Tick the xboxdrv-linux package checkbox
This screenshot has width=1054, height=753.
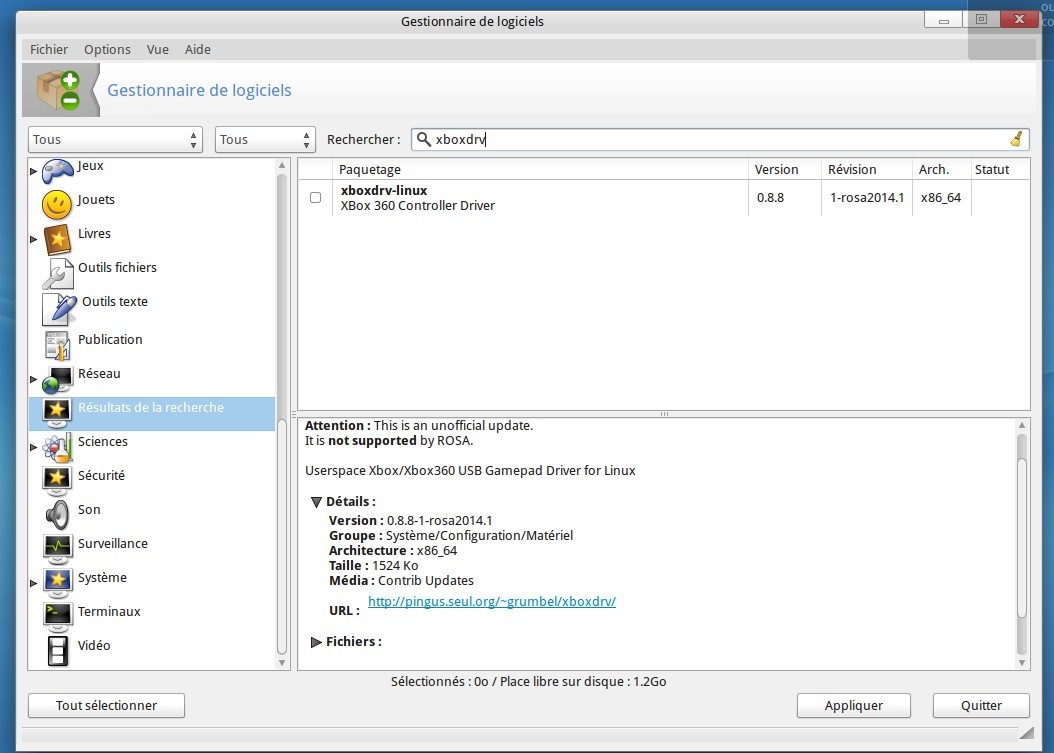coord(315,198)
